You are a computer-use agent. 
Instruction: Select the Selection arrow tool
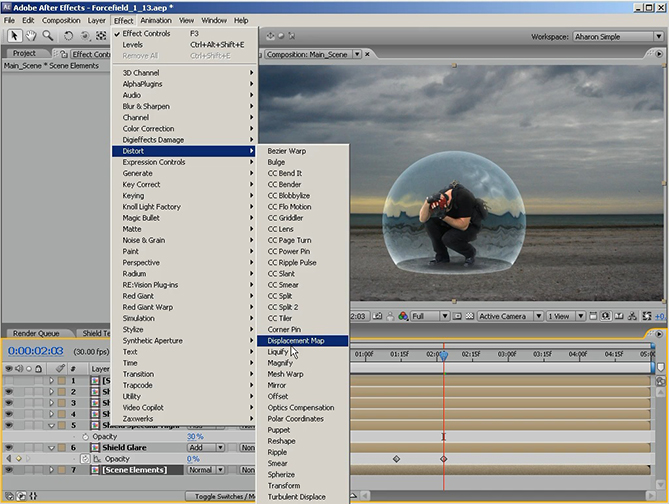[x=14, y=36]
